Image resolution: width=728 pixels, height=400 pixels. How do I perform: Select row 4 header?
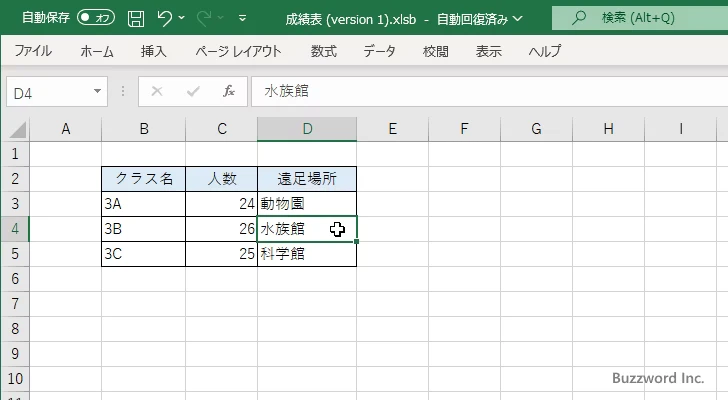tap(15, 229)
